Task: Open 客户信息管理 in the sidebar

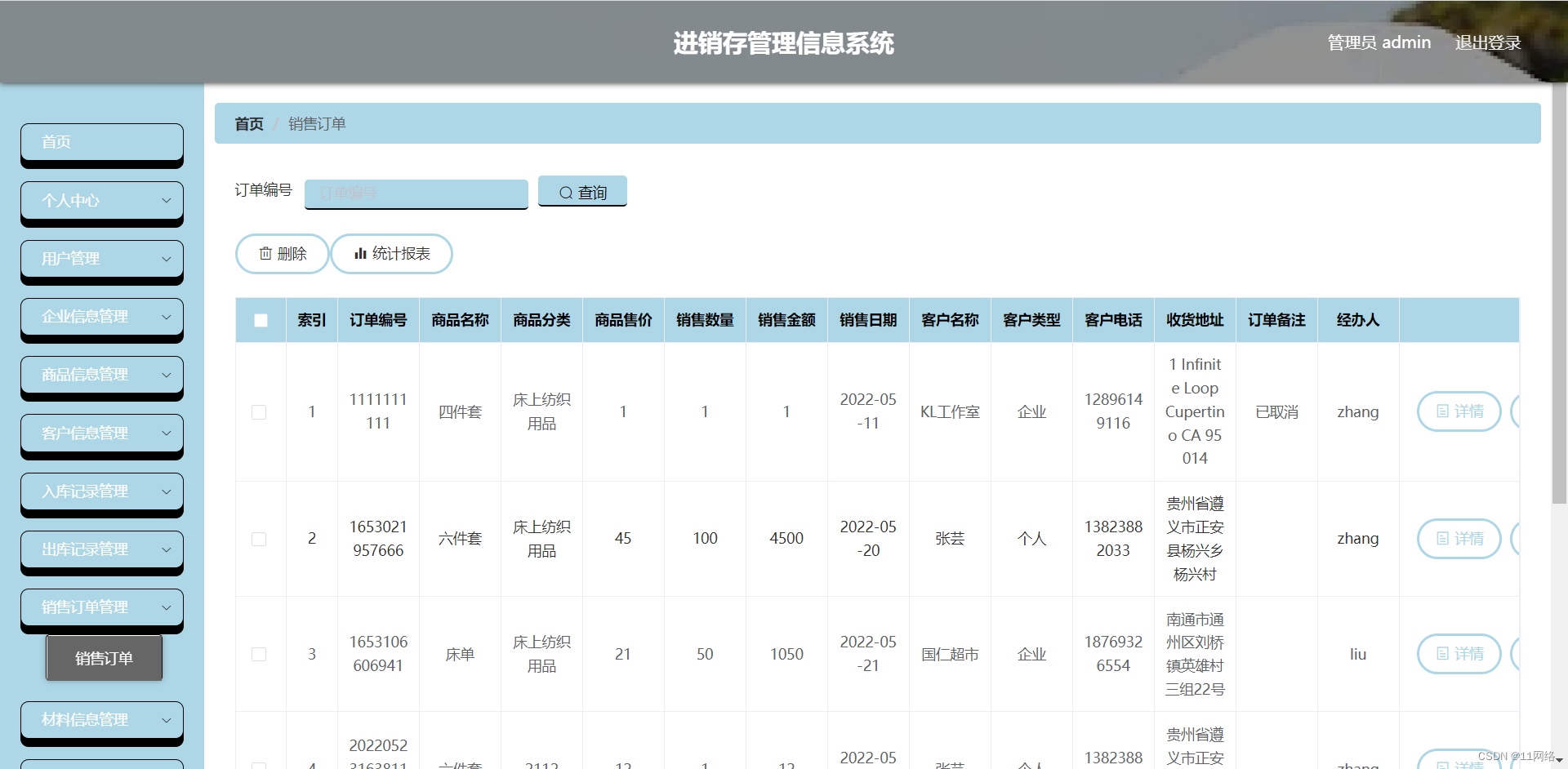Action: click(102, 433)
